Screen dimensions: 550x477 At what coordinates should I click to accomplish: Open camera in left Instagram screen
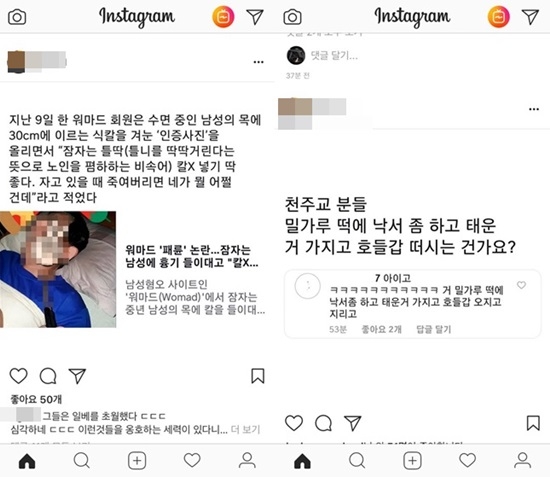[x=17, y=17]
